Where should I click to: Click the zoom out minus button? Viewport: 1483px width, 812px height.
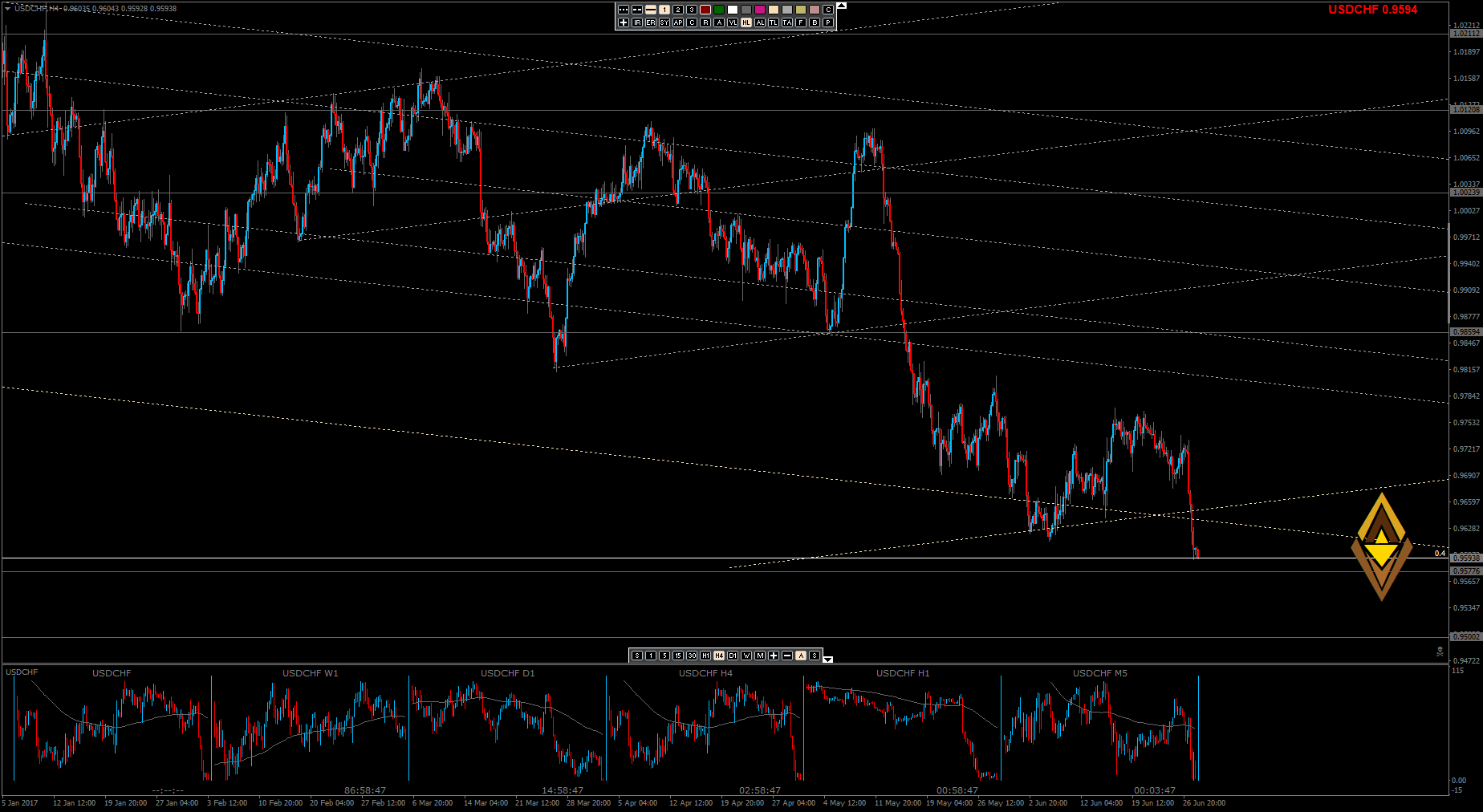point(787,656)
